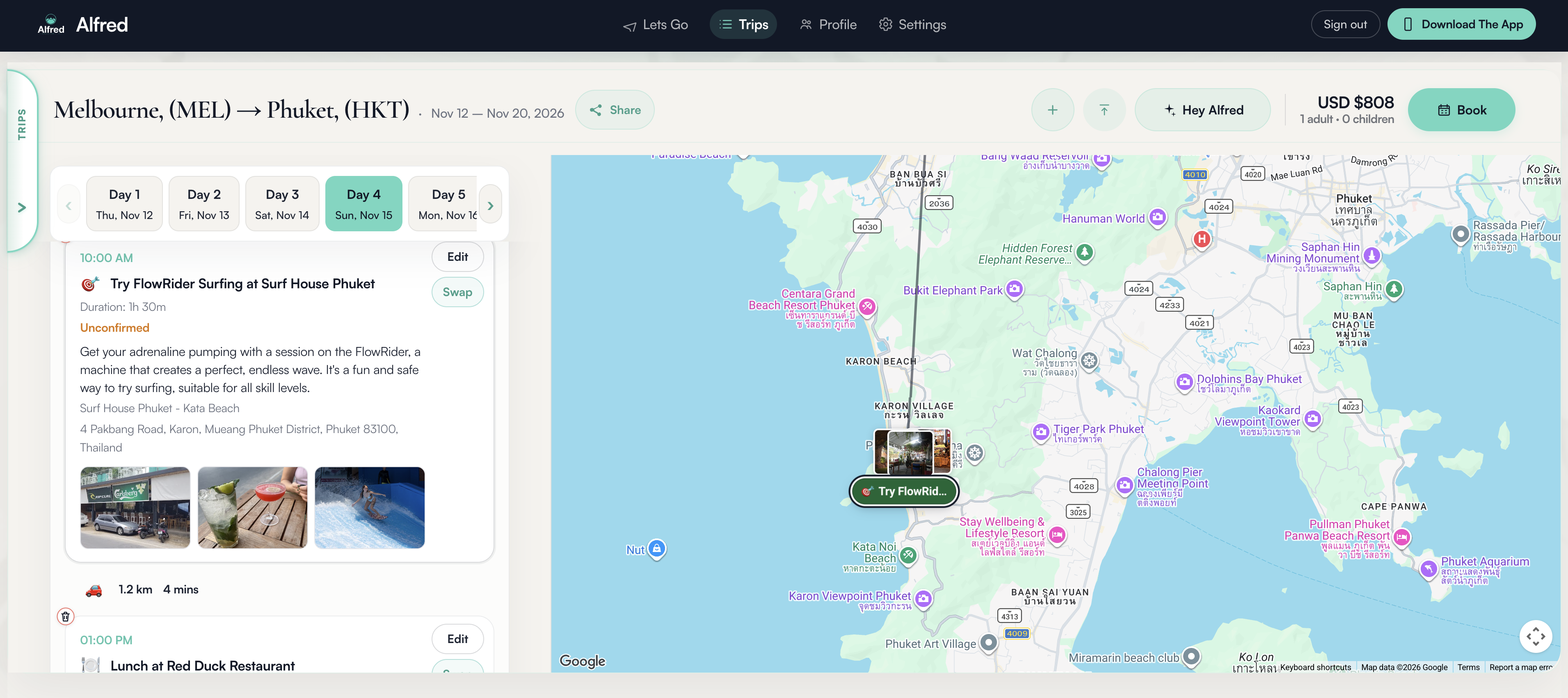Select Day 4 Sun, Nov 15 tab
Viewport: 1568px width, 698px height.
(x=364, y=204)
